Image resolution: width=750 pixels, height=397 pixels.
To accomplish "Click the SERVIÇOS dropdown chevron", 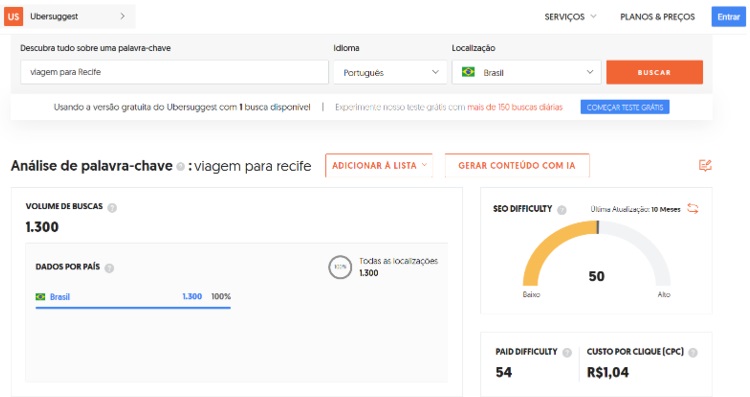I will click(x=593, y=16).
